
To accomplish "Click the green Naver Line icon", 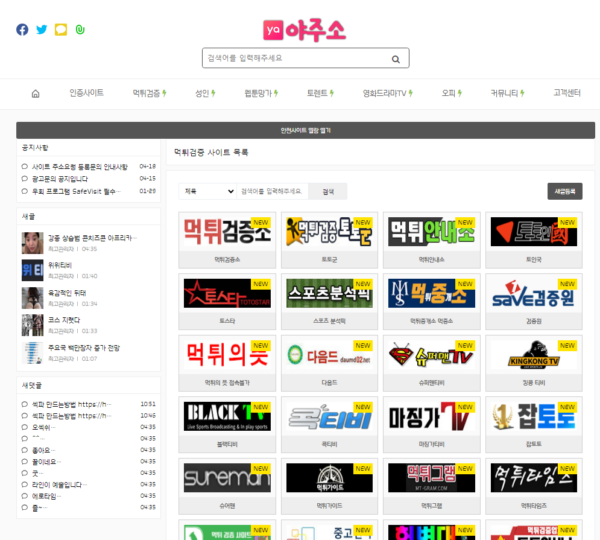I will (x=80, y=29).
